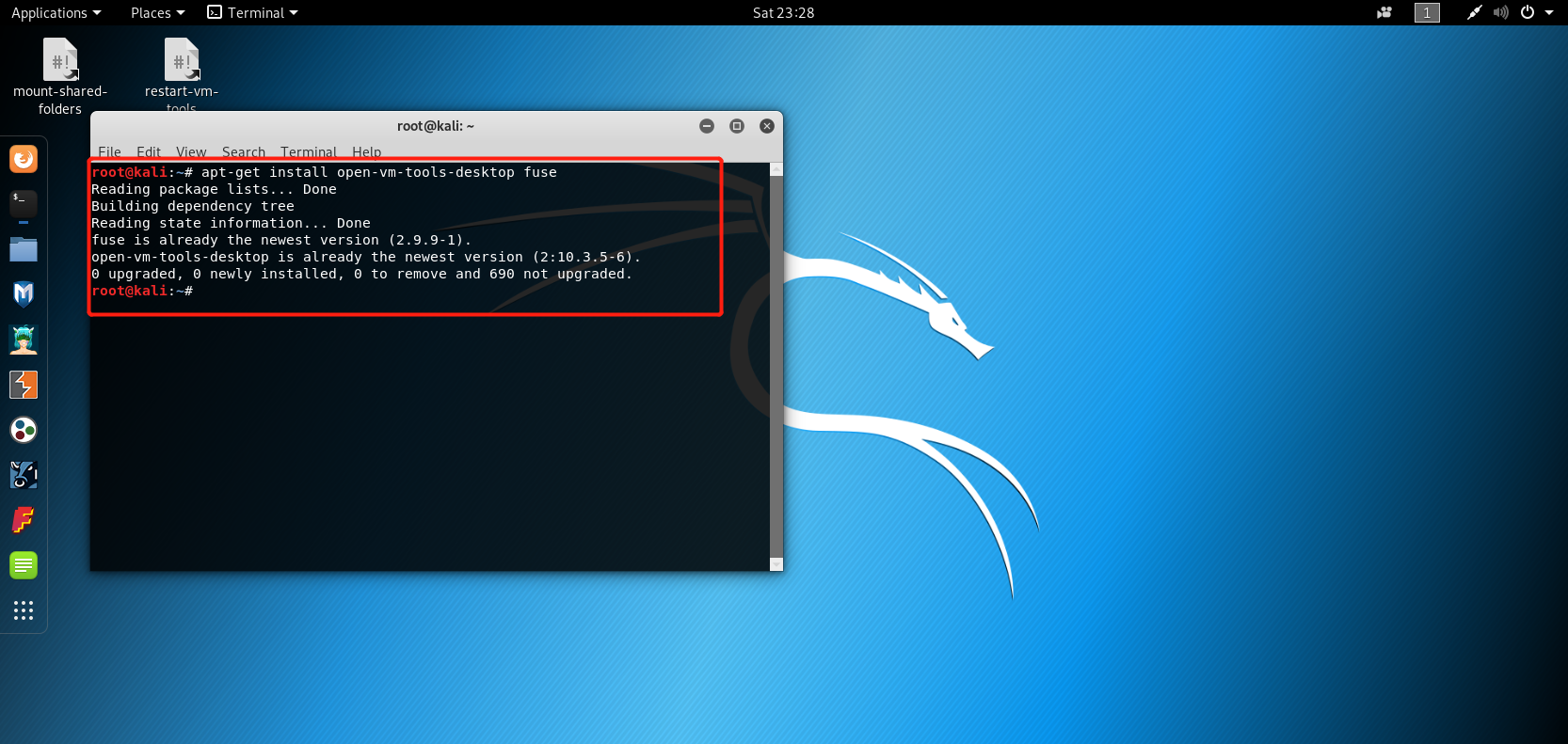
Task: Click the 'Reading state information... Done' line
Action: (231, 223)
